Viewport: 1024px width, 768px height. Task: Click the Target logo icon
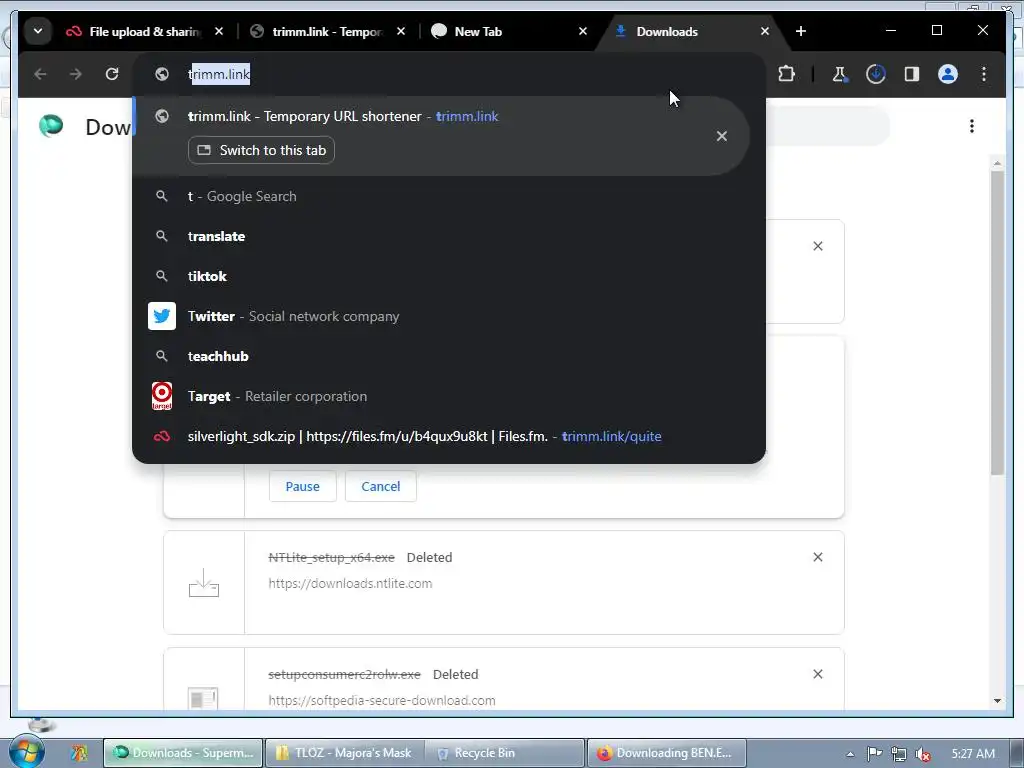click(x=162, y=396)
